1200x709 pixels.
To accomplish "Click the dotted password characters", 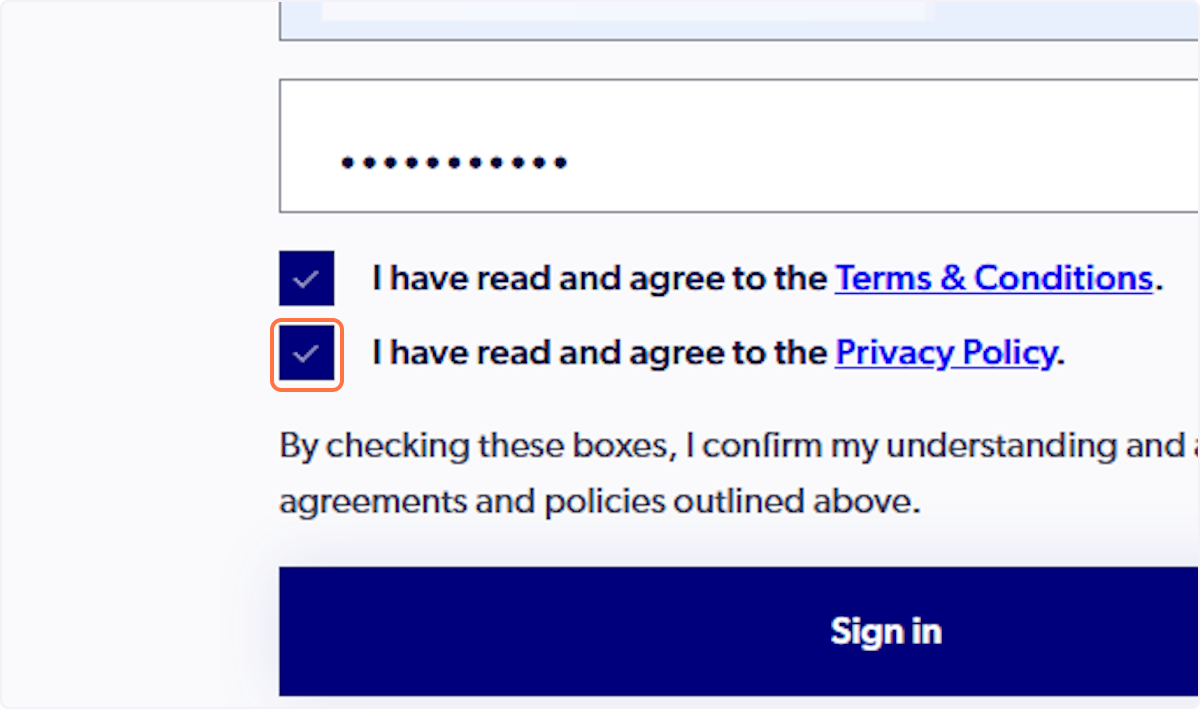I will 453,161.
